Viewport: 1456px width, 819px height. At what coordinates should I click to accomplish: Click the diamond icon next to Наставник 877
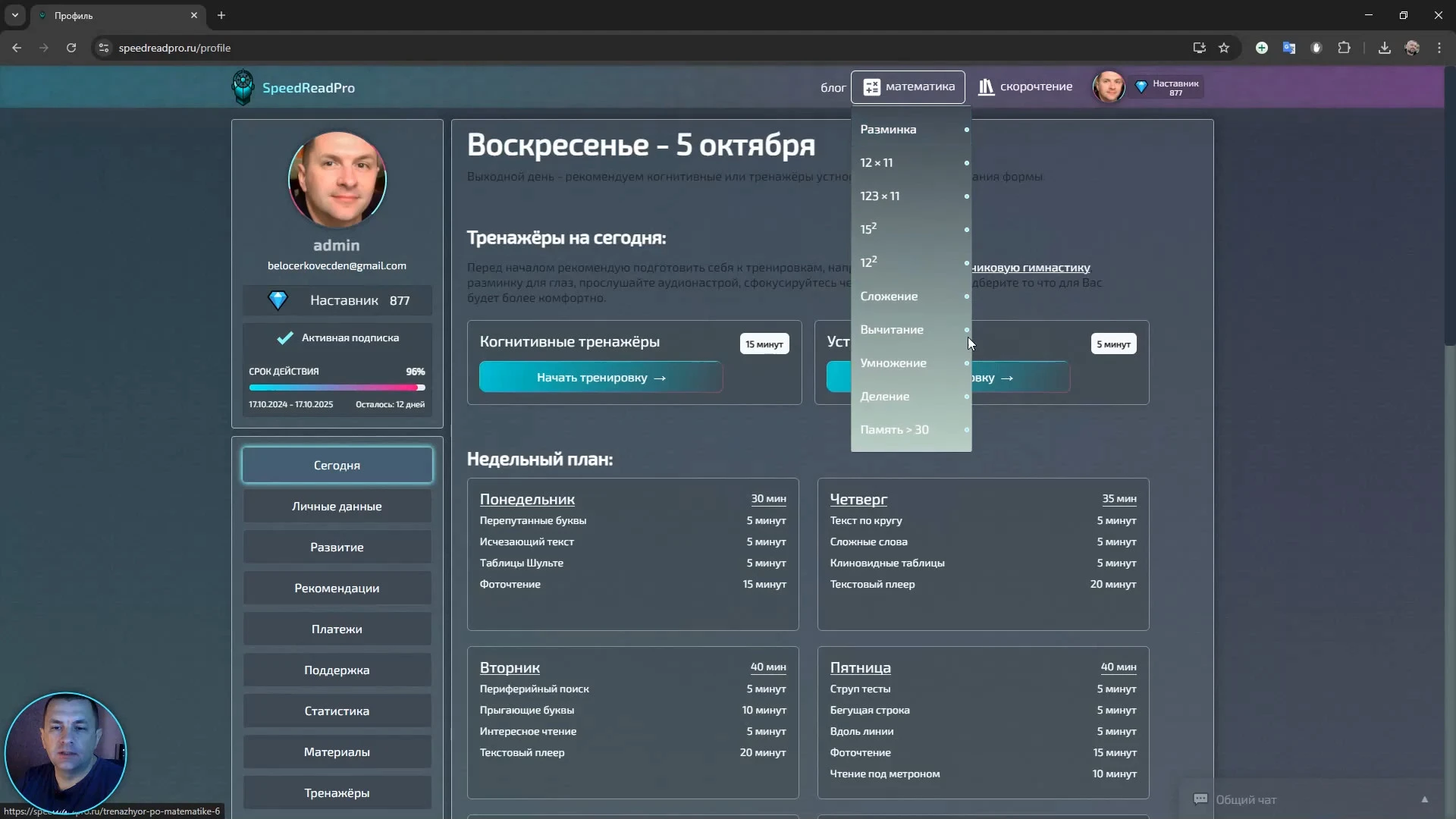[278, 300]
